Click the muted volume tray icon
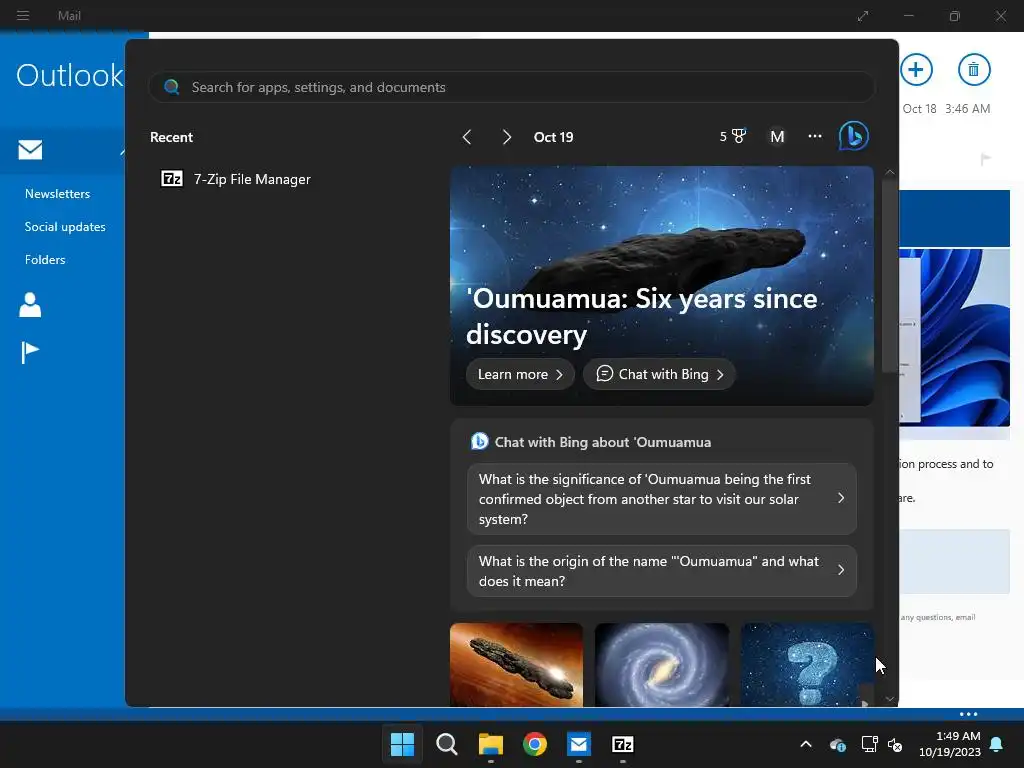The image size is (1024, 768). coord(895,744)
